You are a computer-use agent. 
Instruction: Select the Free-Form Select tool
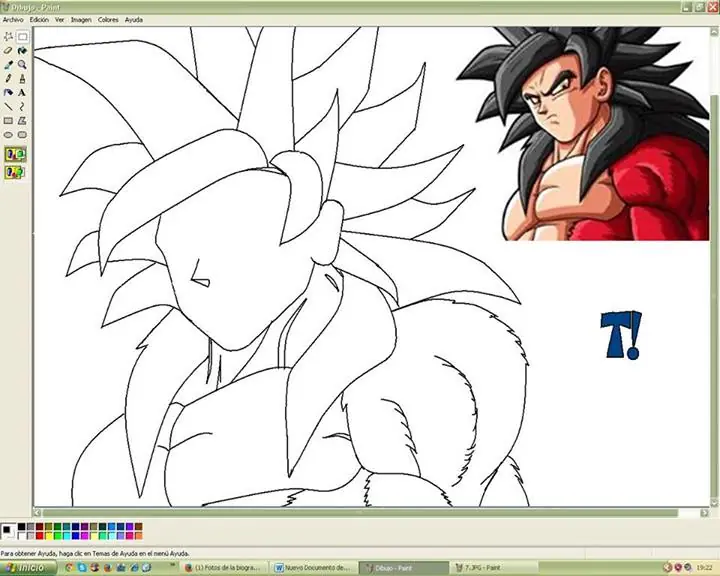pos(8,37)
